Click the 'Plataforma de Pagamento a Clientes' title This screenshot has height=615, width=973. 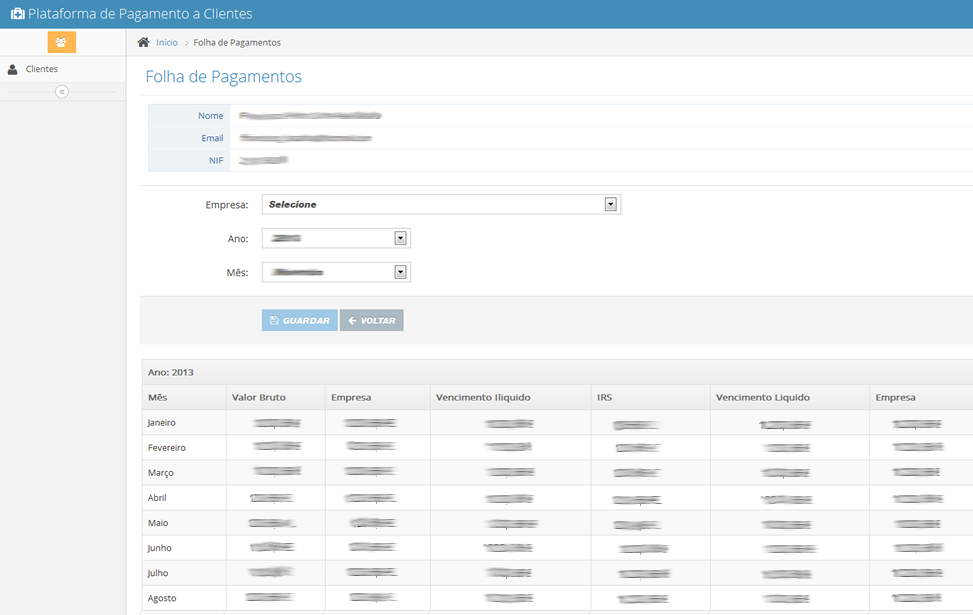pos(140,14)
